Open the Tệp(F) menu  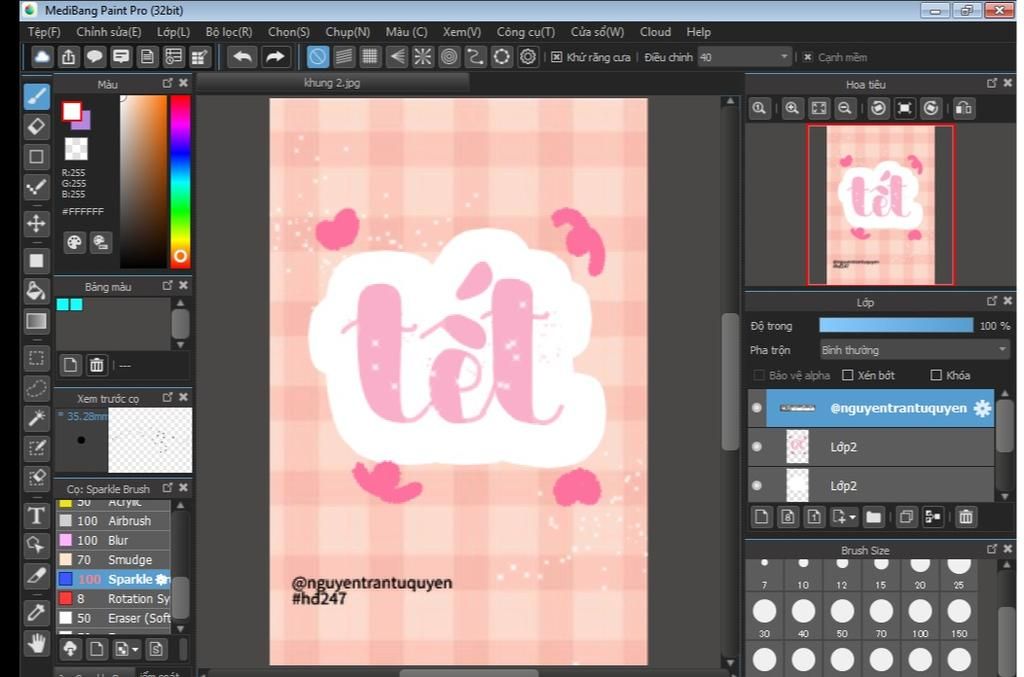(x=44, y=32)
